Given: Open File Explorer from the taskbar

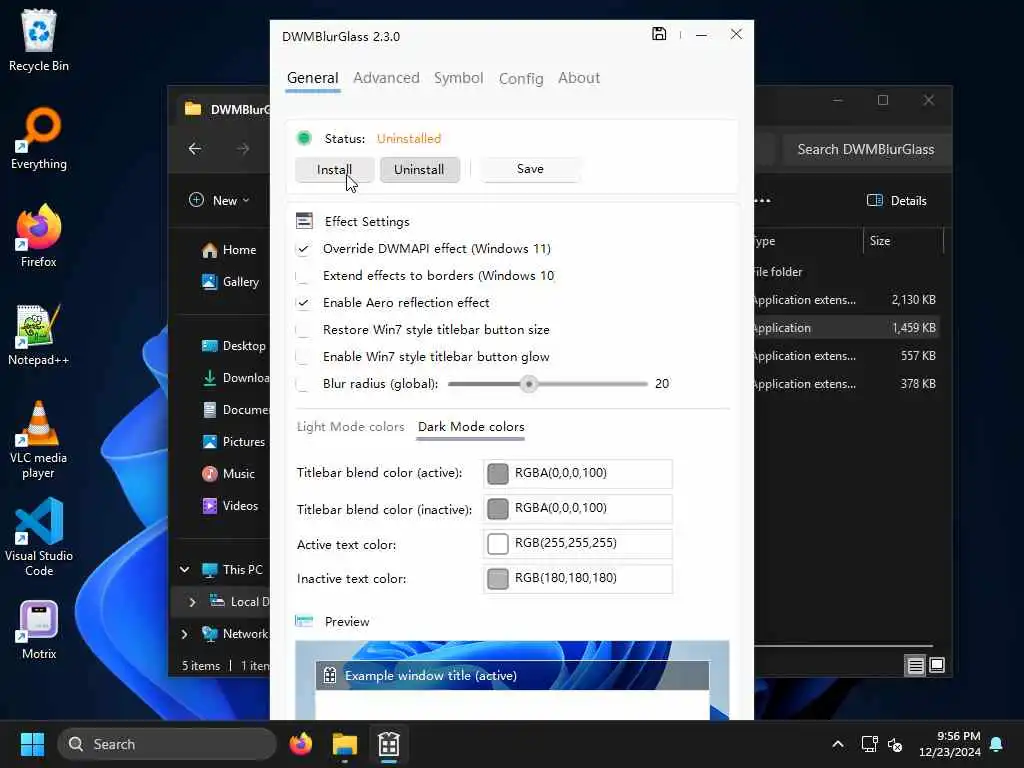Looking at the screenshot, I should tap(345, 744).
